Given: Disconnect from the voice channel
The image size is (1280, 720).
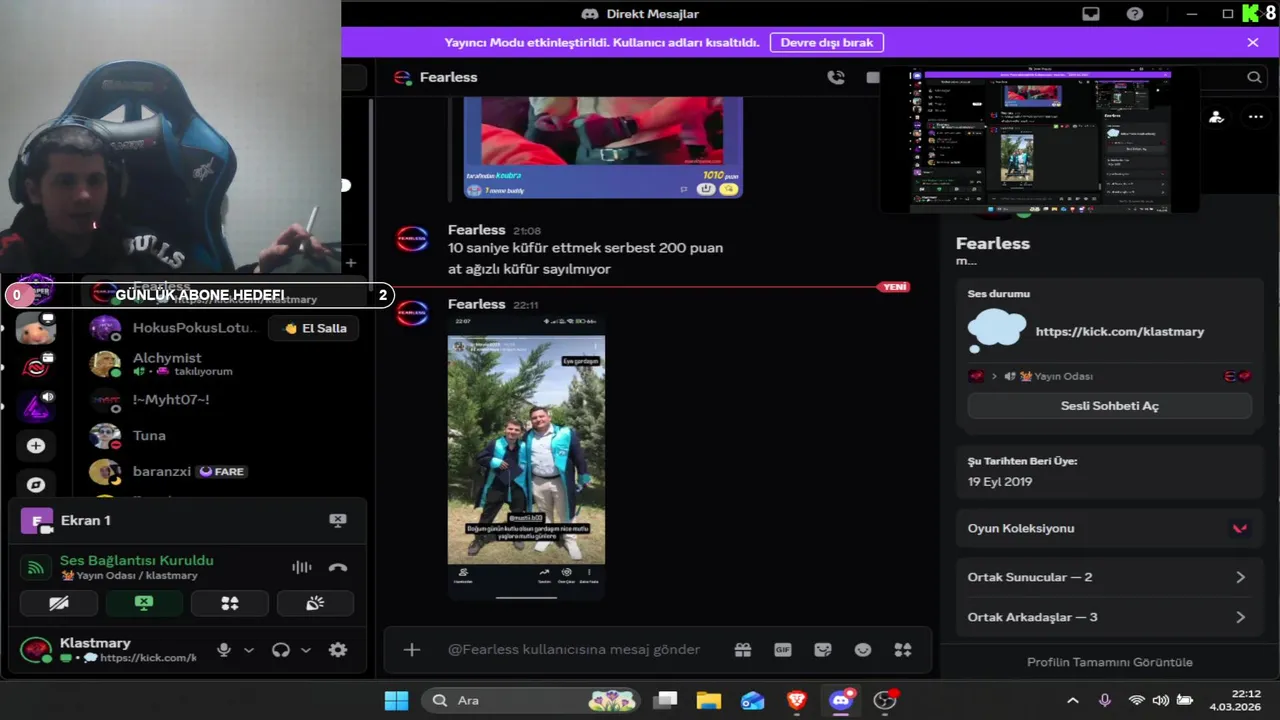Looking at the screenshot, I should (x=338, y=567).
